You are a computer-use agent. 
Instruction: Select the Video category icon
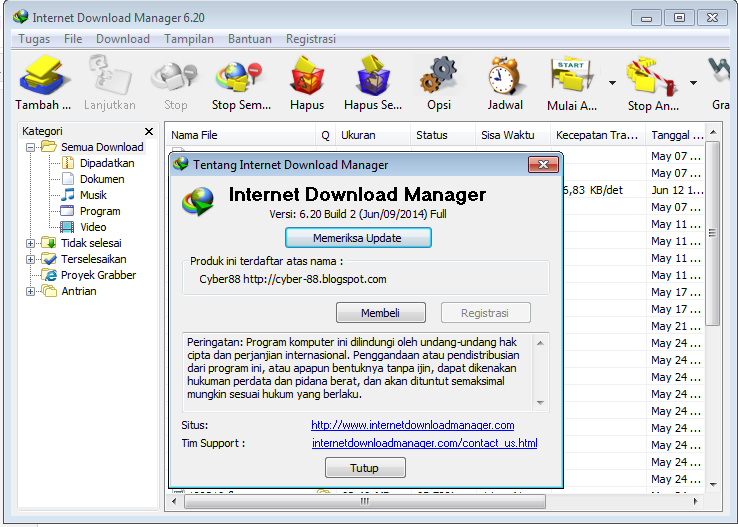point(67,227)
